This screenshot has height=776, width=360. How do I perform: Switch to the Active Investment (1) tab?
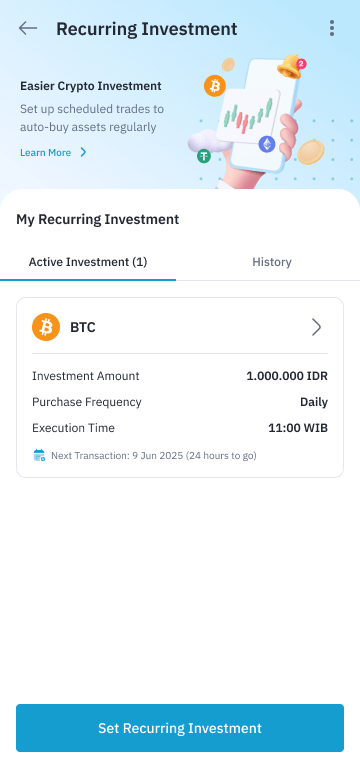88,262
